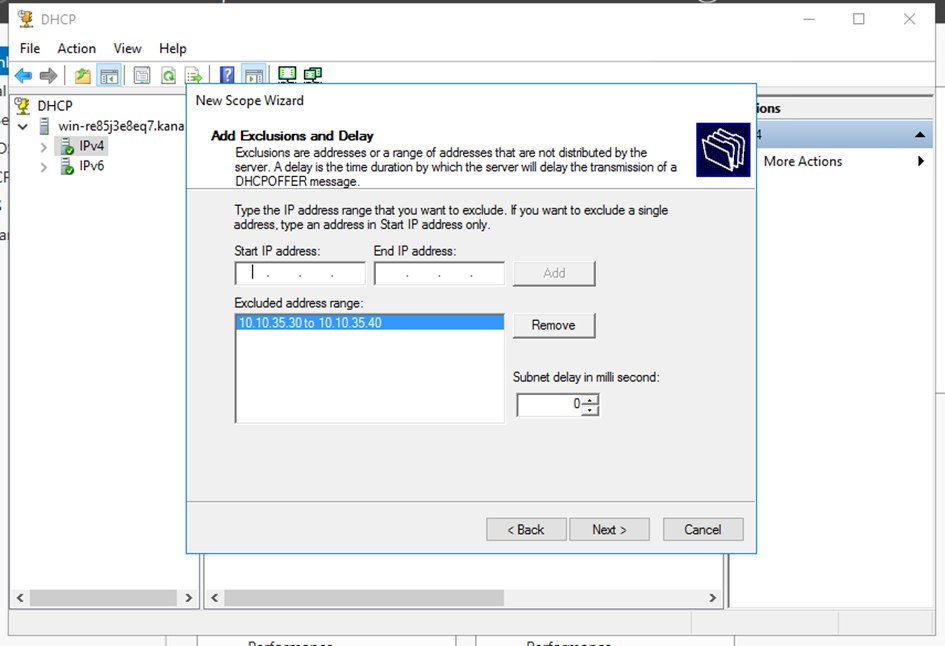
Task: Collapse the win-re85j3e8eq7 server node
Action: click(x=23, y=127)
